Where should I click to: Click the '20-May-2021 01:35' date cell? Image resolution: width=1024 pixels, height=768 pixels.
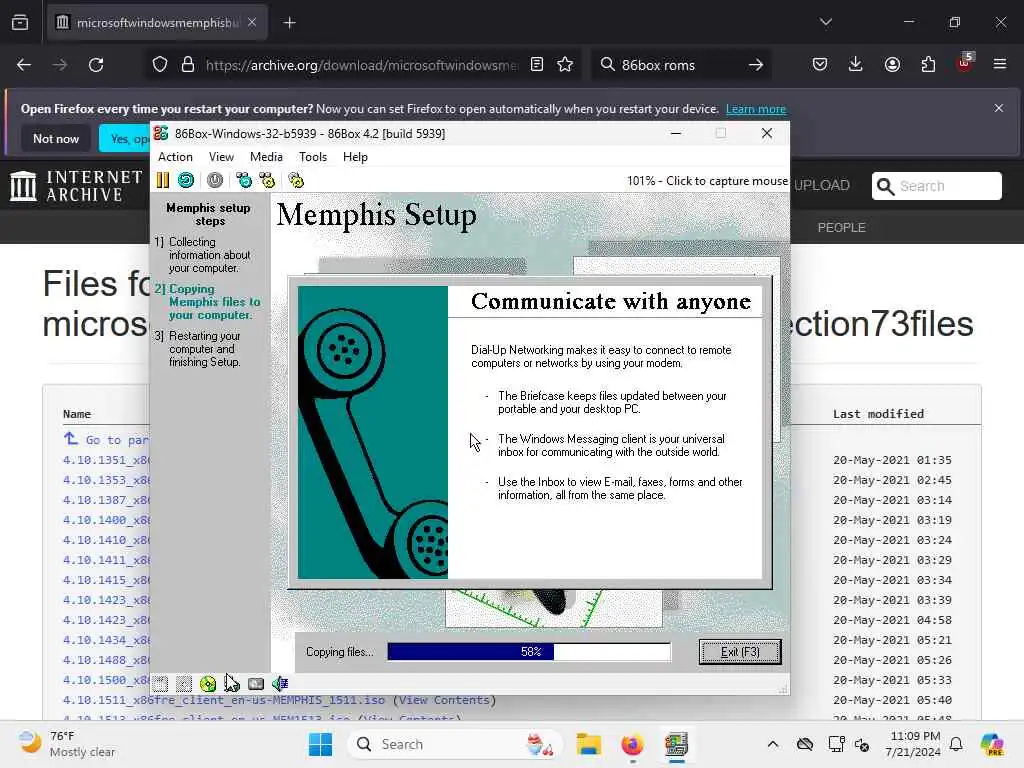[892, 460]
